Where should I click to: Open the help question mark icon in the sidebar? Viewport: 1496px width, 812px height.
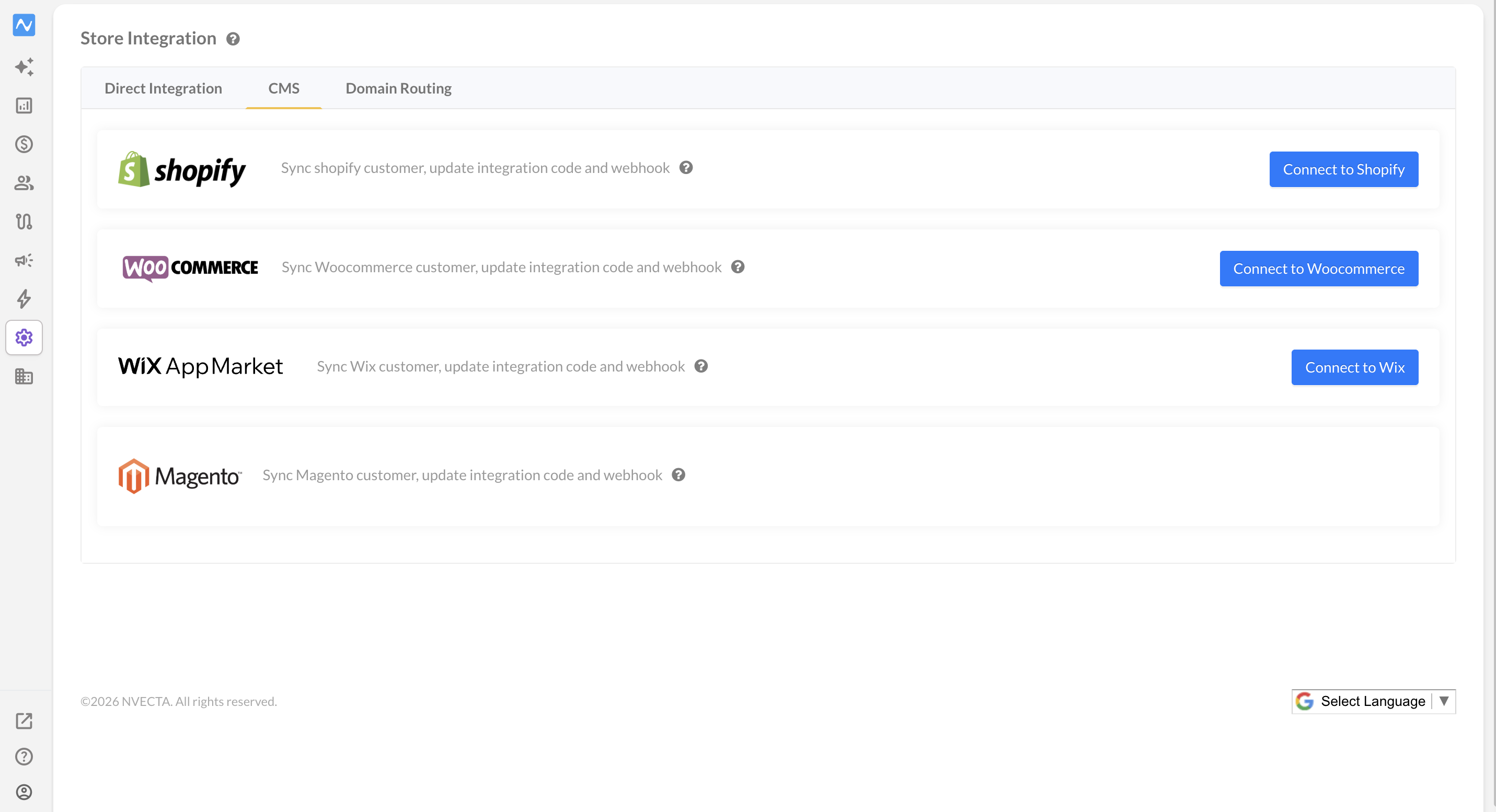24,757
